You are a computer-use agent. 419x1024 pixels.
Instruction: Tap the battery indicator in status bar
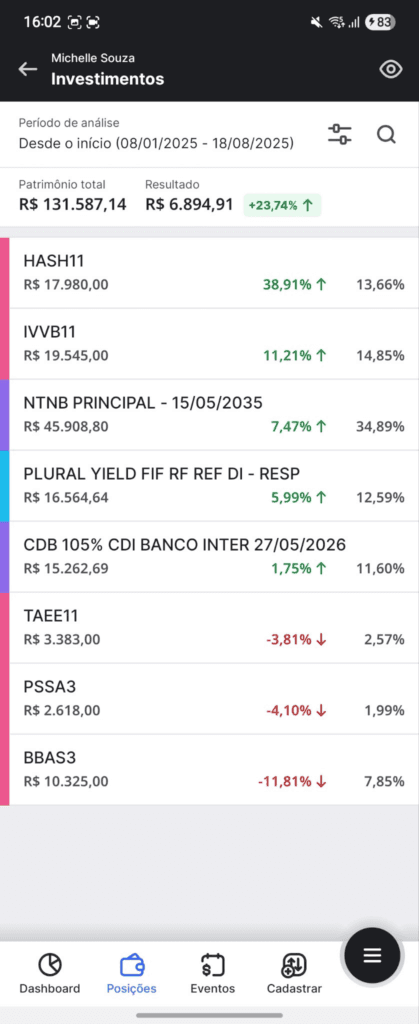(x=380, y=22)
